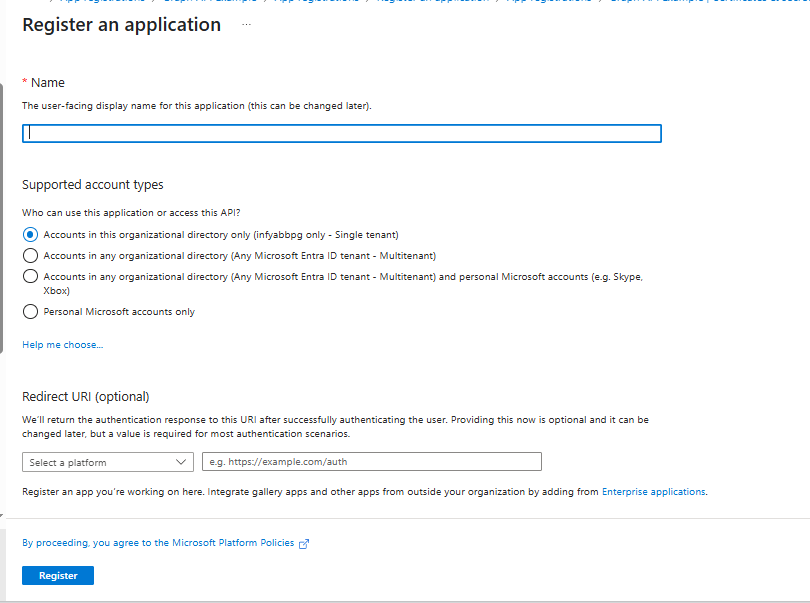
Task: Click the external link icon beside Platform Policies
Action: click(304, 544)
